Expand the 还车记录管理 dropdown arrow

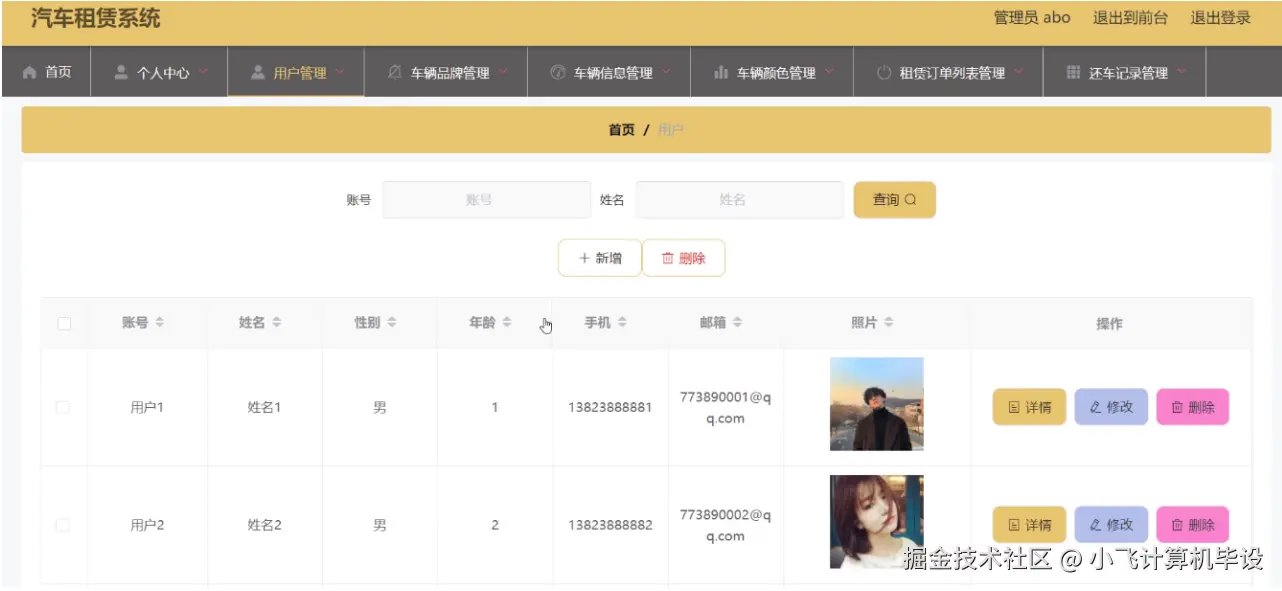tap(1182, 72)
